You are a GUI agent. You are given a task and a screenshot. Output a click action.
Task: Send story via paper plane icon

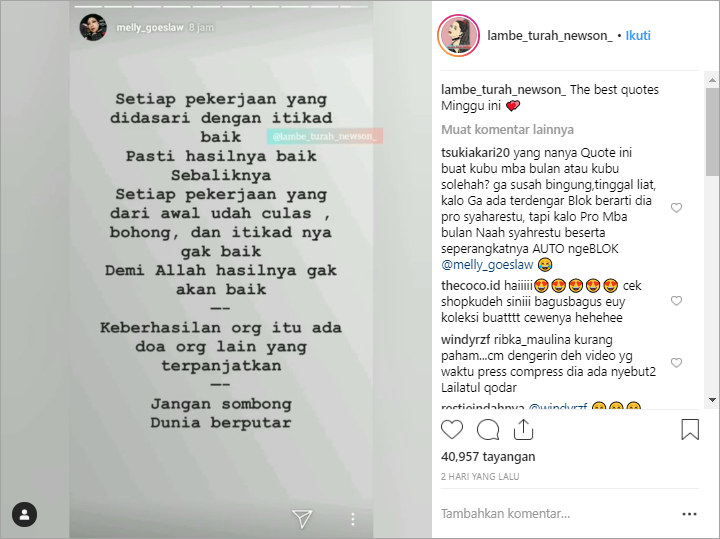click(x=302, y=518)
